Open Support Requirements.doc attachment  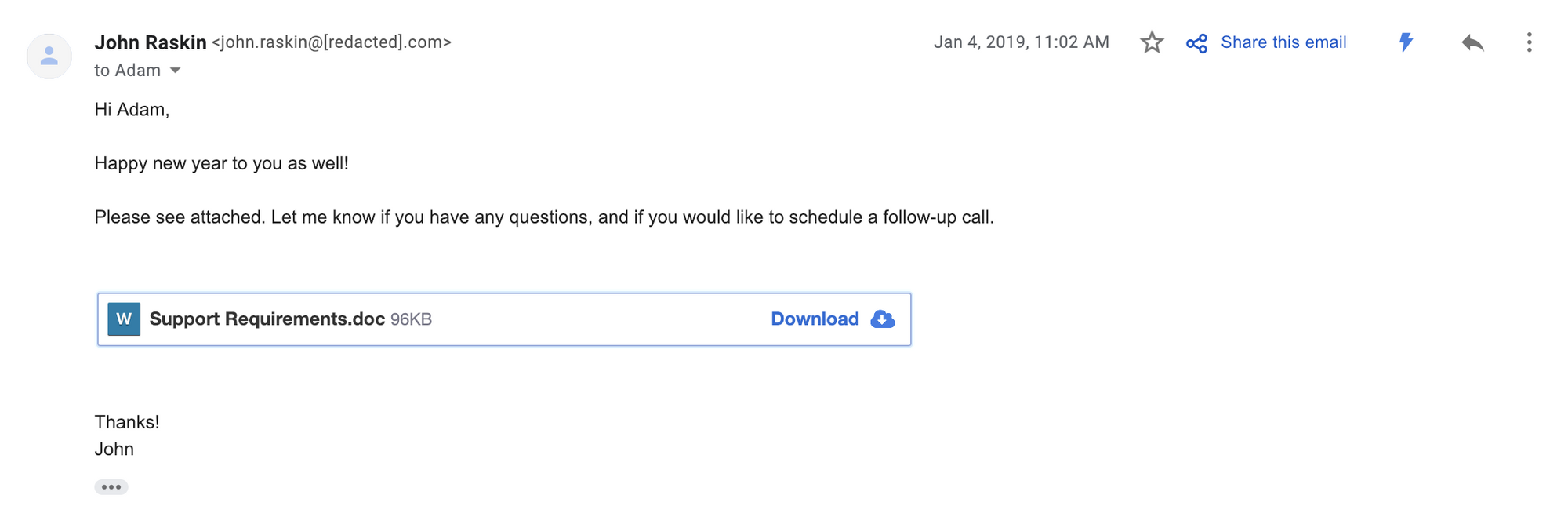267,319
